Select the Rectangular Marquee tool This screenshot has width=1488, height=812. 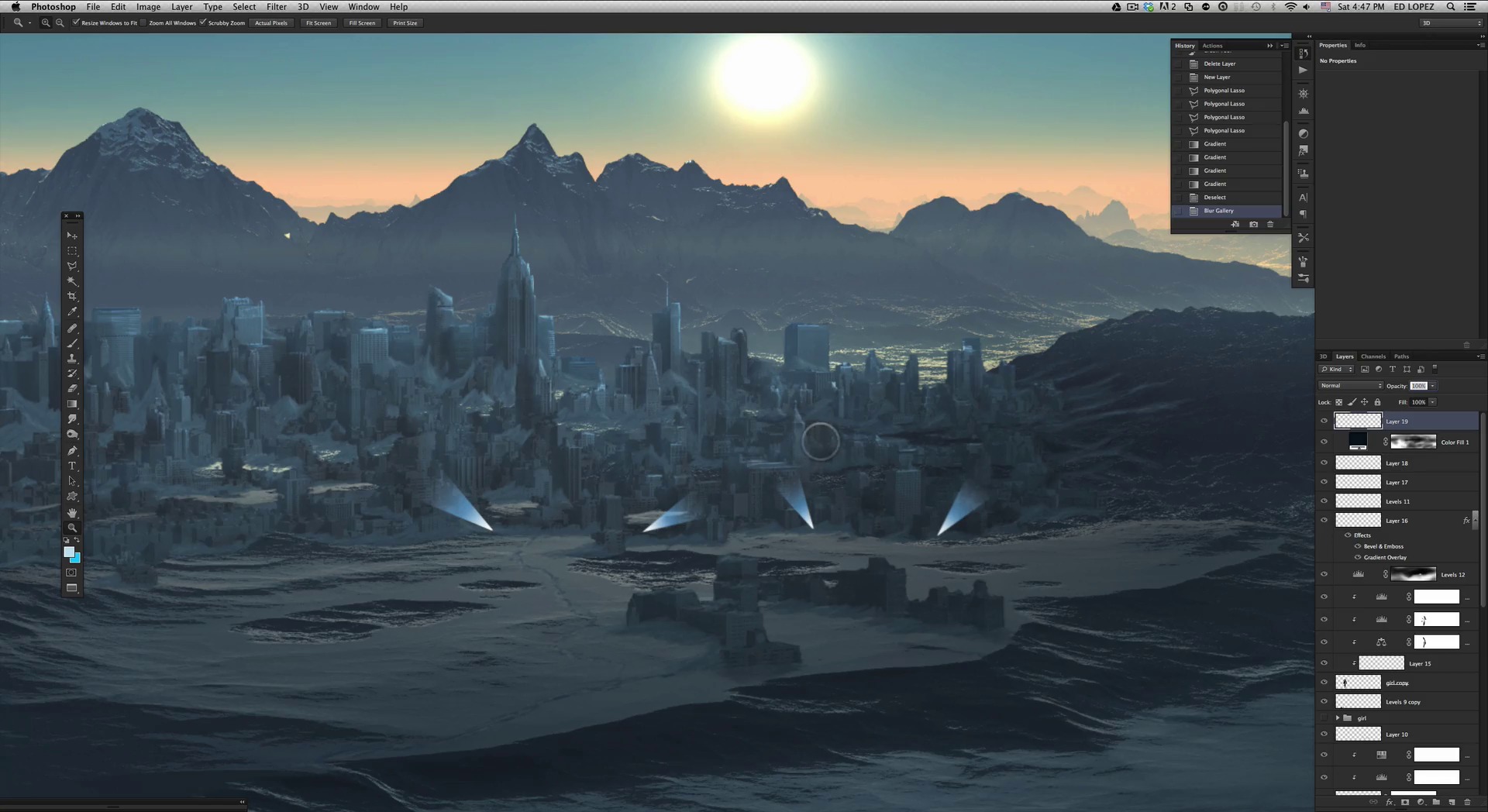pyautogui.click(x=72, y=251)
